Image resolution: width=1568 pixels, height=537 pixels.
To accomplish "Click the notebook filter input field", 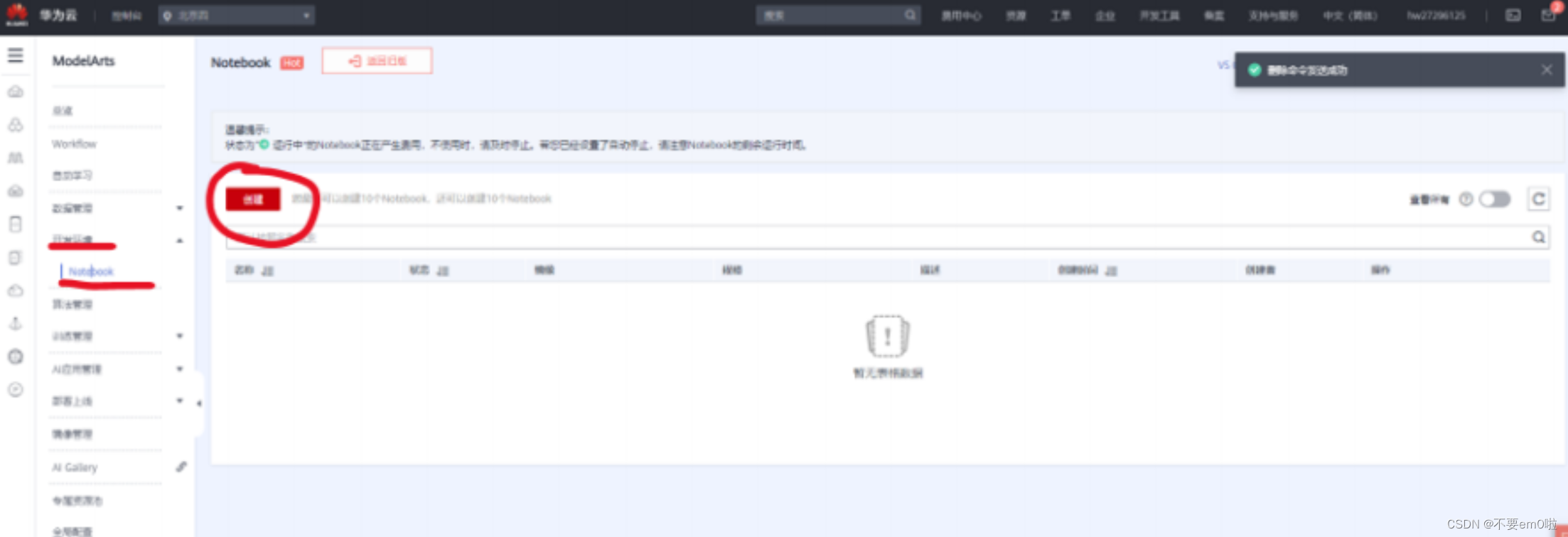I will 887,237.
